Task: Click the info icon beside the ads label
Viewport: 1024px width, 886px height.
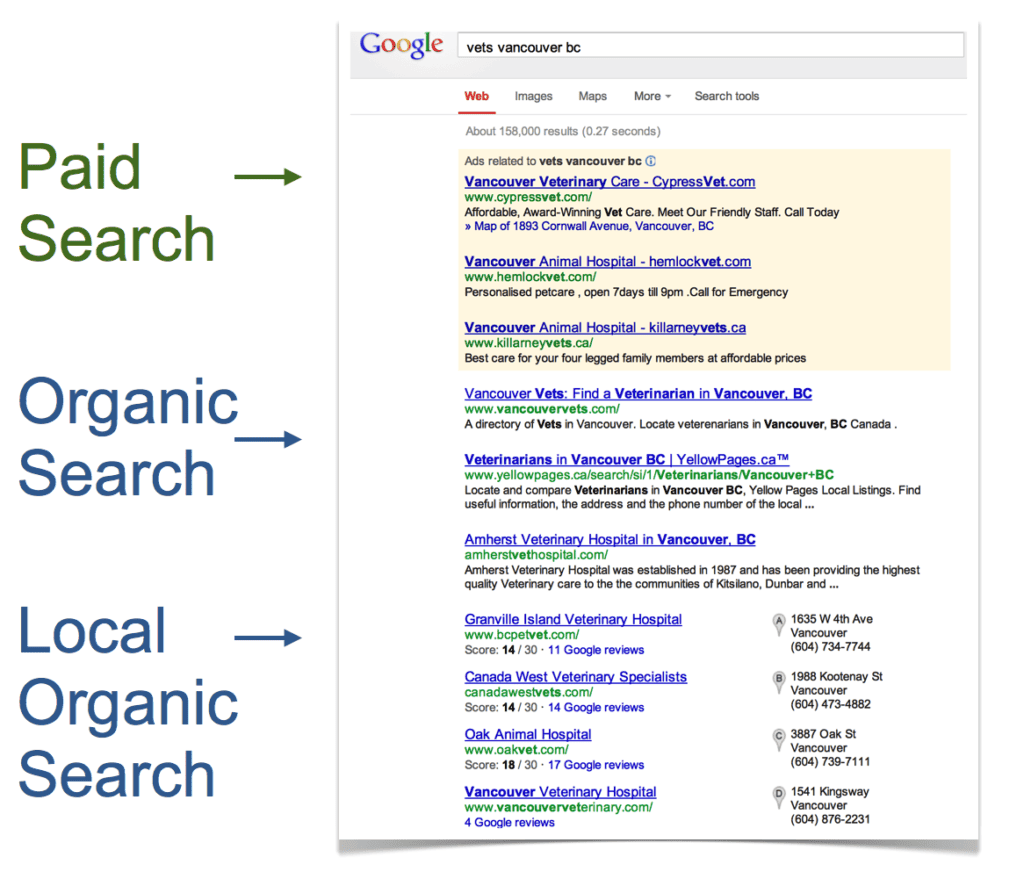Action: coord(651,161)
